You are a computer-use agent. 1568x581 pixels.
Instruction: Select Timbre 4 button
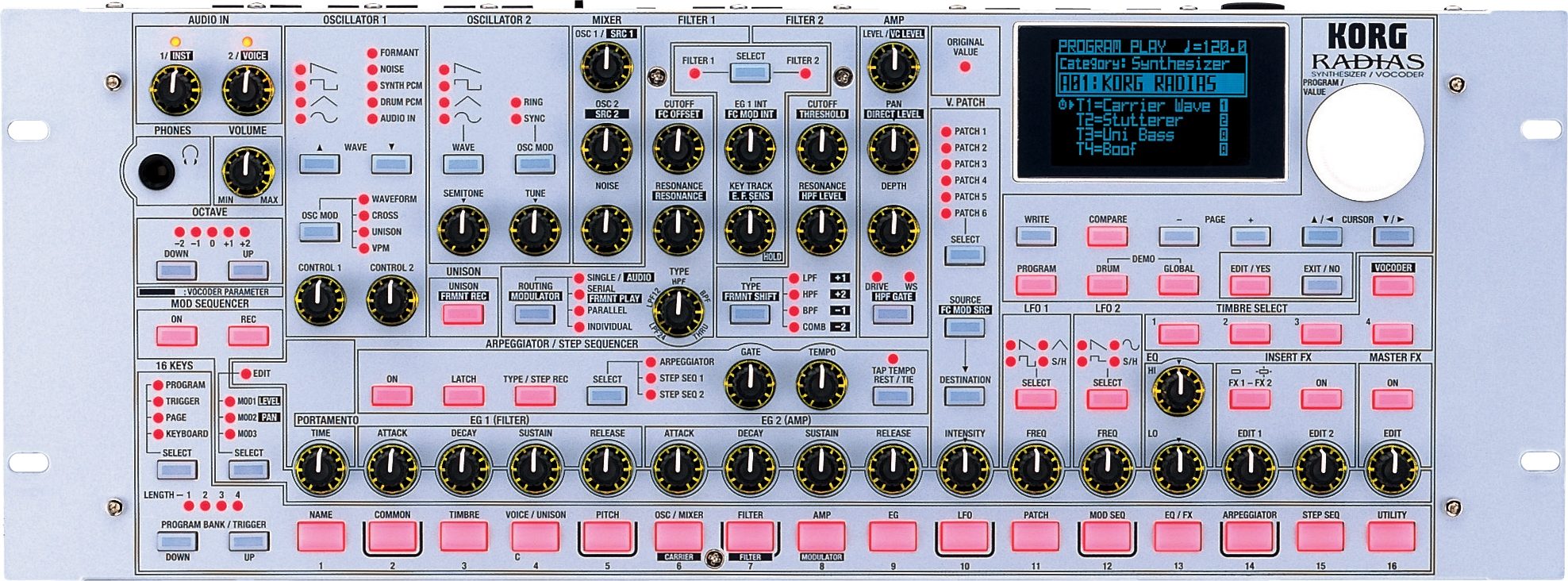coord(1393,333)
